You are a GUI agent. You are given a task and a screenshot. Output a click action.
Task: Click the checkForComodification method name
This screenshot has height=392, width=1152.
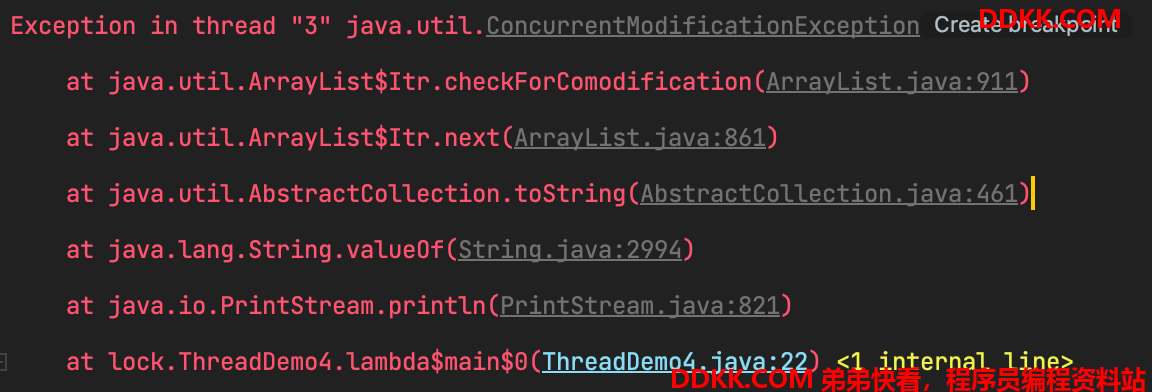pos(599,82)
